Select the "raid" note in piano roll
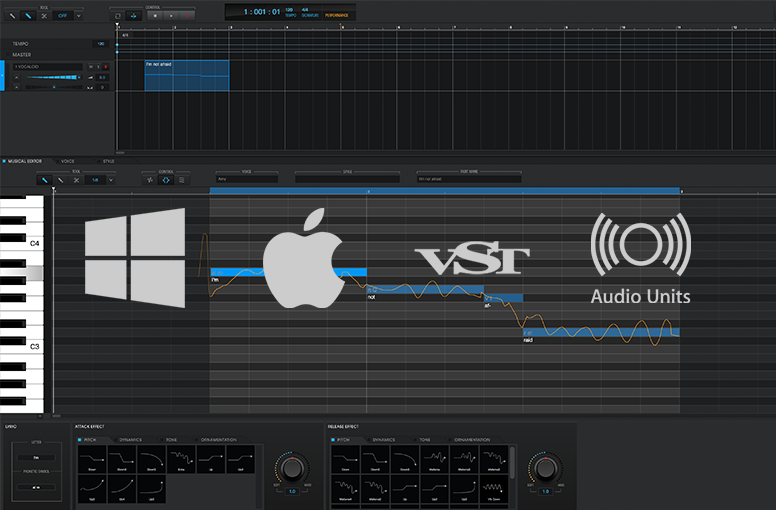This screenshot has height=510, width=776. coord(601,332)
